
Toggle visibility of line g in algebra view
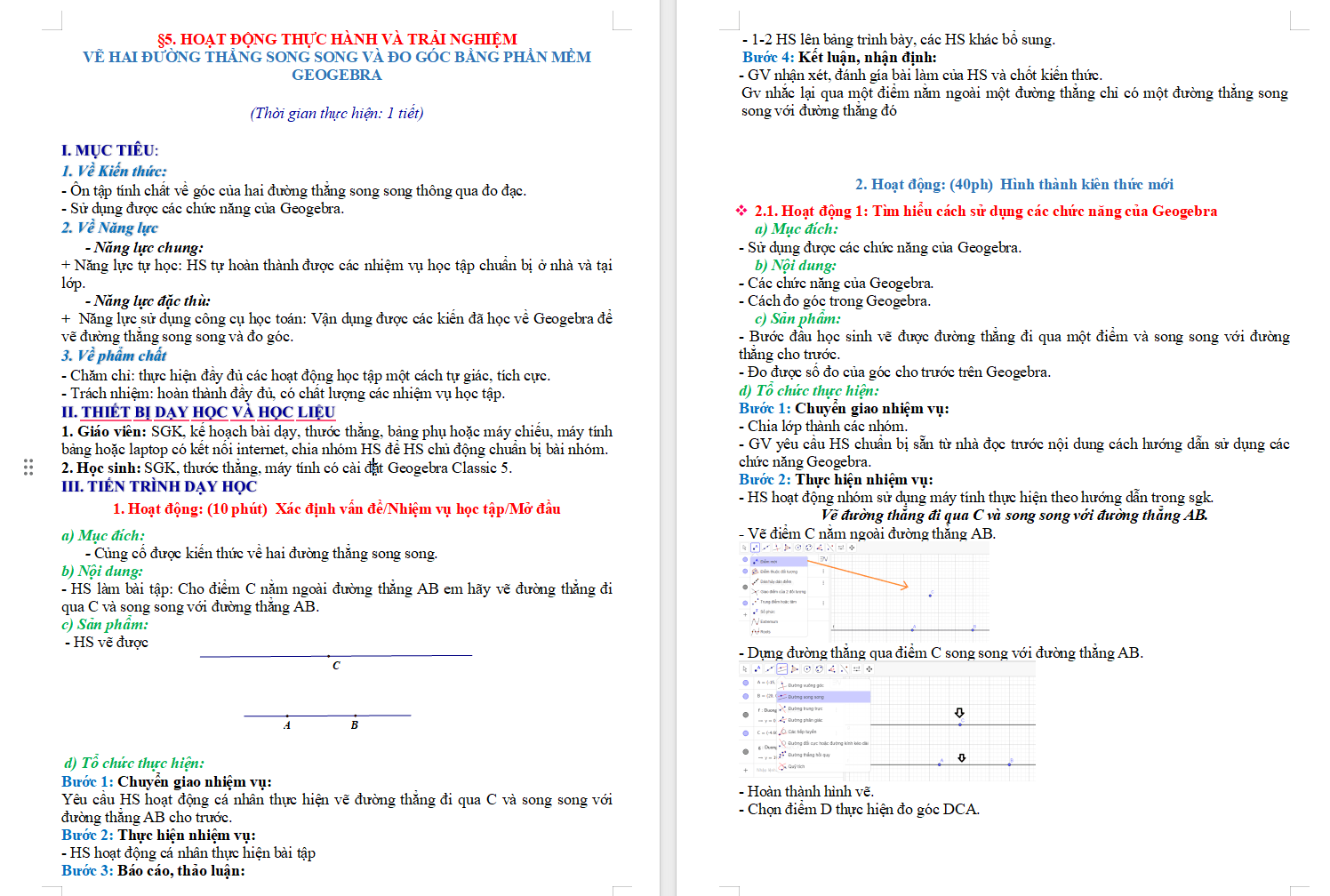pos(745,751)
